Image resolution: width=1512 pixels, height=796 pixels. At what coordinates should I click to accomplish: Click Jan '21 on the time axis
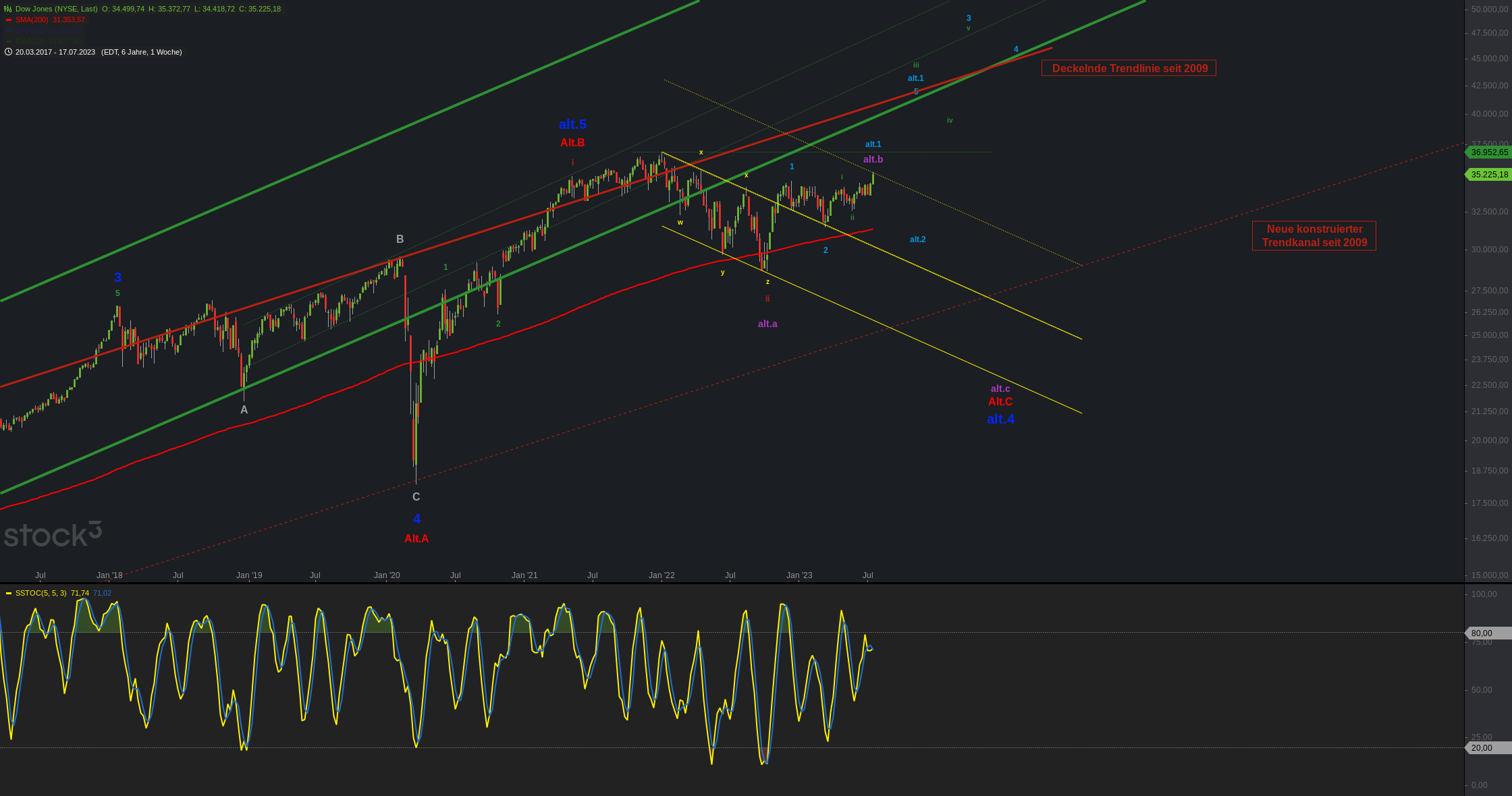(x=524, y=575)
